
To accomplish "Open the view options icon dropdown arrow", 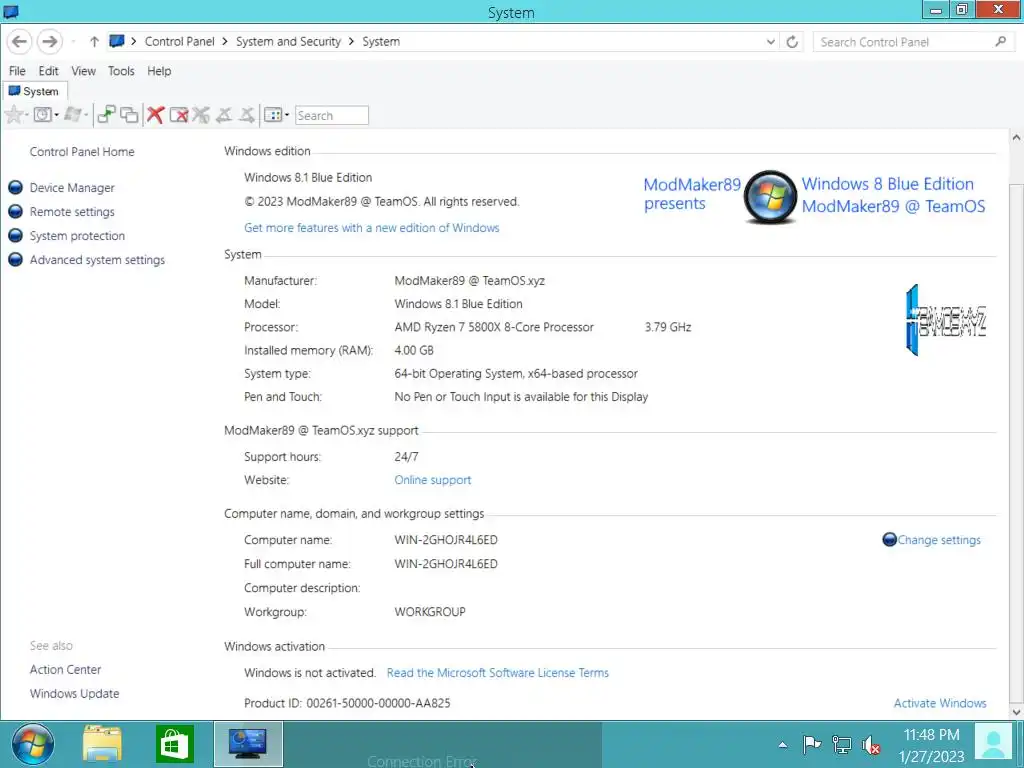I will point(287,115).
